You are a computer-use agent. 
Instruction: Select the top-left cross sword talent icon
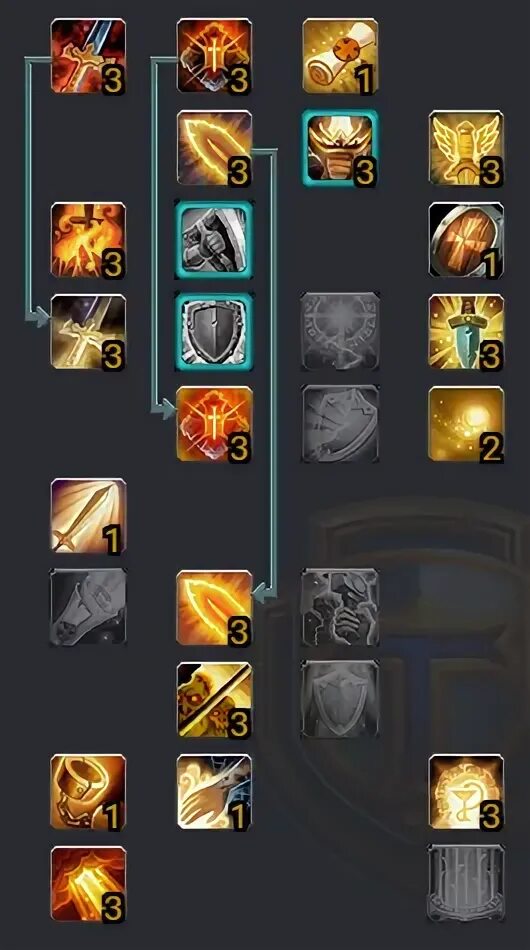pos(88,56)
